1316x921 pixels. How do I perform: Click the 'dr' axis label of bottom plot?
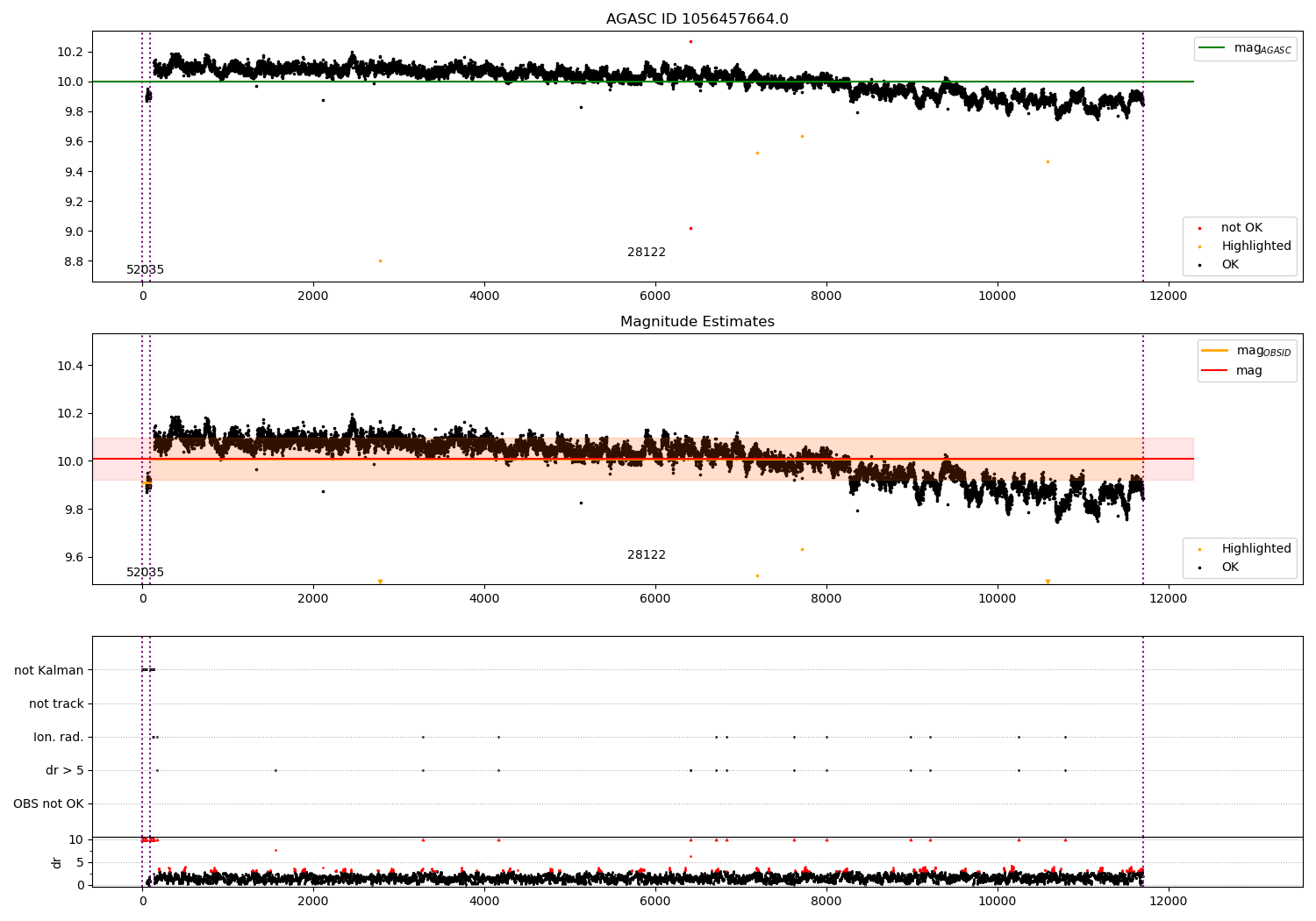pos(57,862)
